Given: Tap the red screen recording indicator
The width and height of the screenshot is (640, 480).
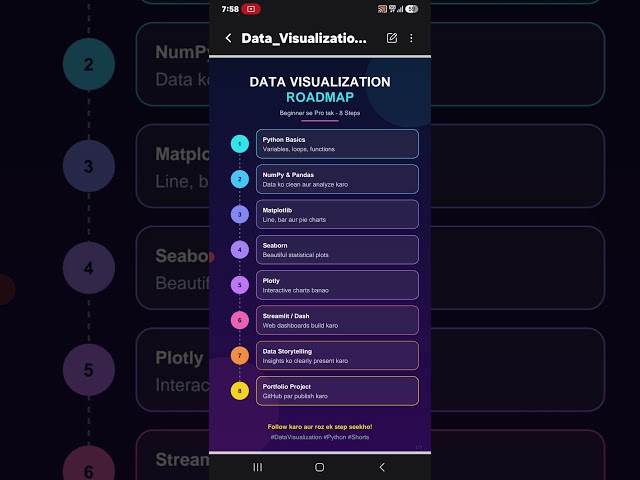Looking at the screenshot, I should tap(251, 9).
